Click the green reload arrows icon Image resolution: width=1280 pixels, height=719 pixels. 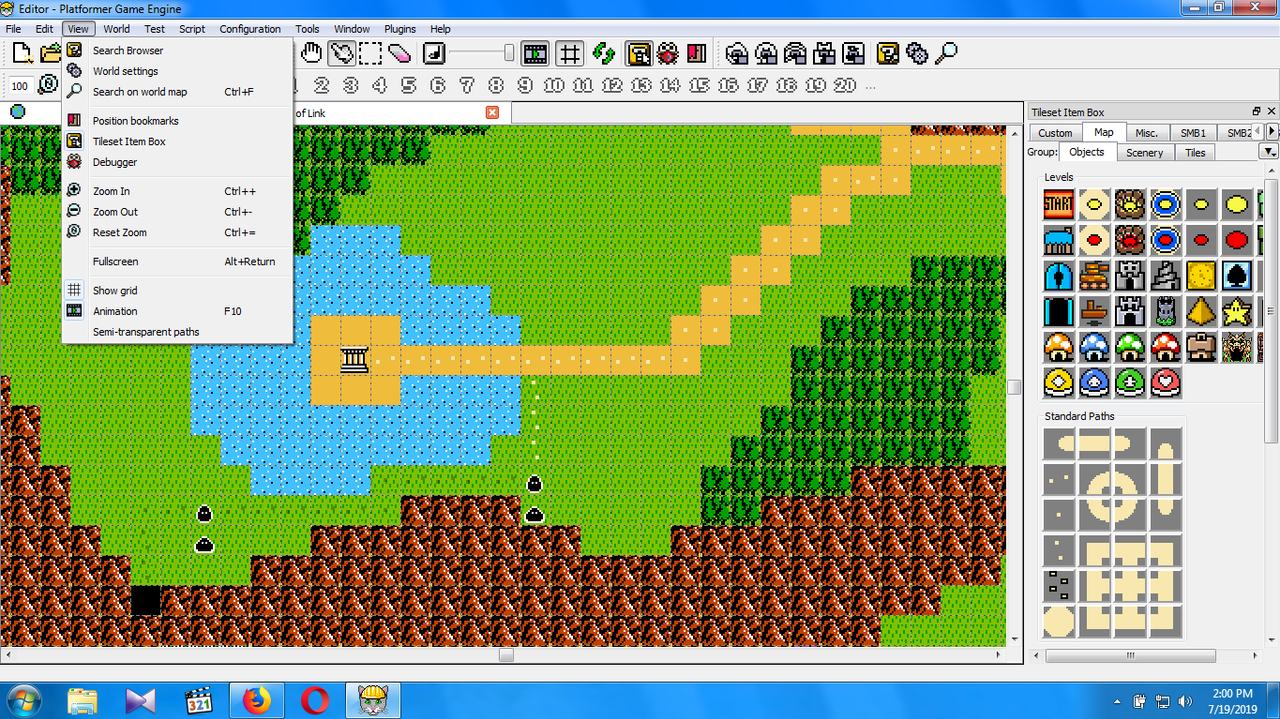603,53
